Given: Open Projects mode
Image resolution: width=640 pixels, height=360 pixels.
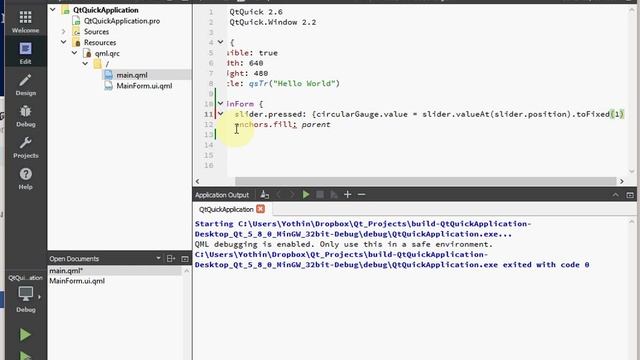Looking at the screenshot, I should (x=25, y=147).
